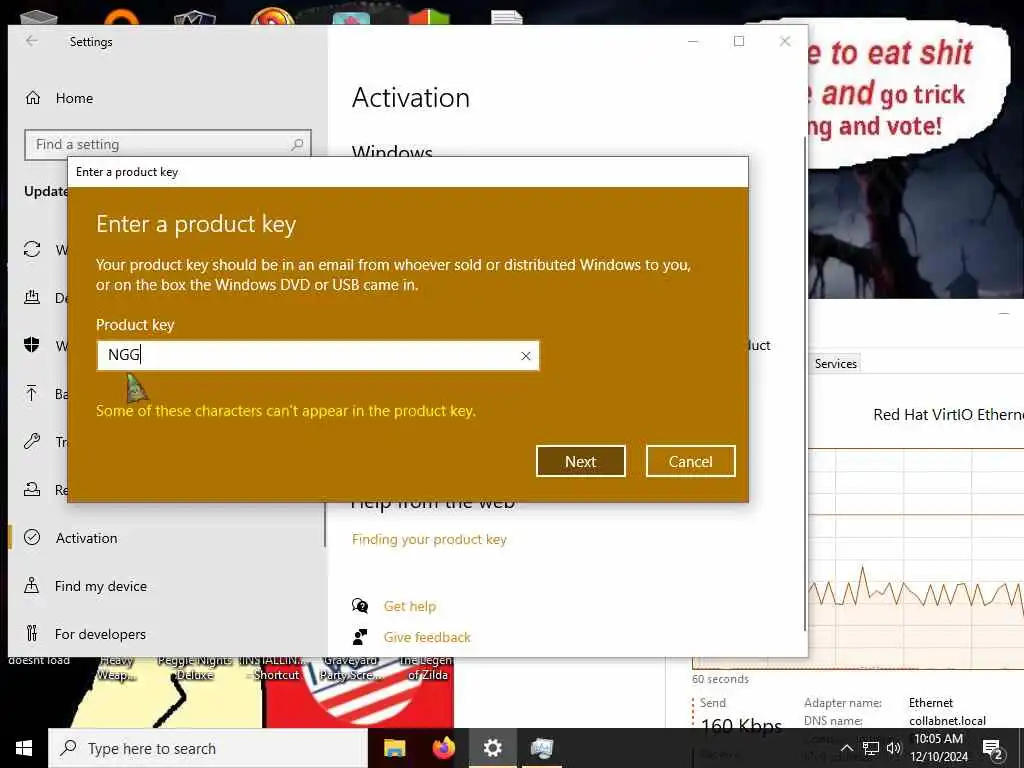Screen dimensions: 1024x768
Task: Focus the Product key text box
Action: (318, 355)
